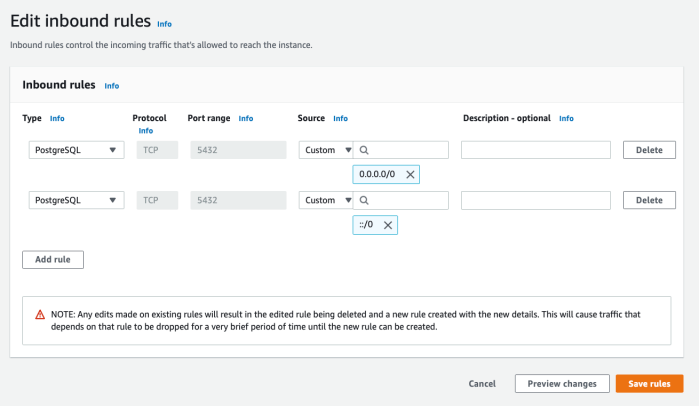Click Preview changes
Screen dimensions: 699x406
point(560,383)
